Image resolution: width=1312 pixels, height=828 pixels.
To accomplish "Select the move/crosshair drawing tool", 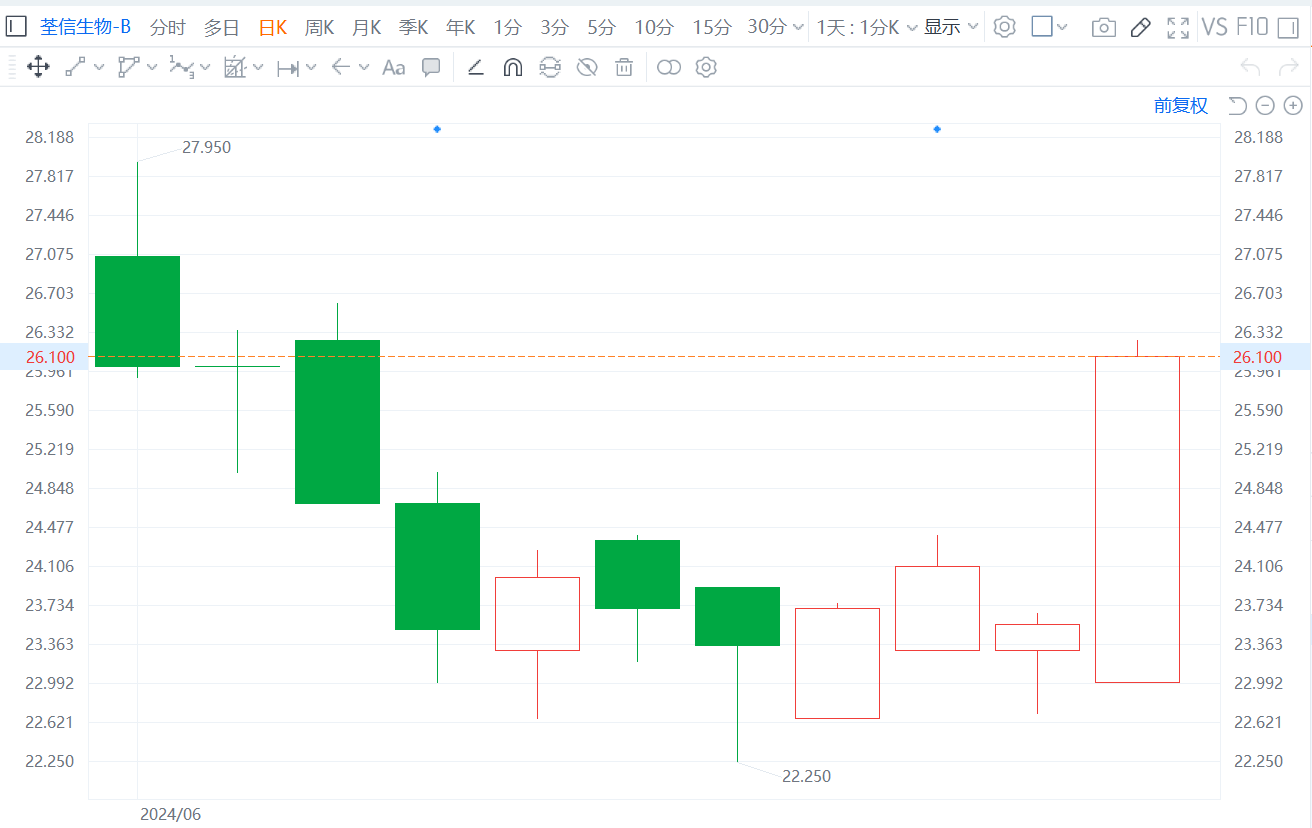I will (x=38, y=68).
